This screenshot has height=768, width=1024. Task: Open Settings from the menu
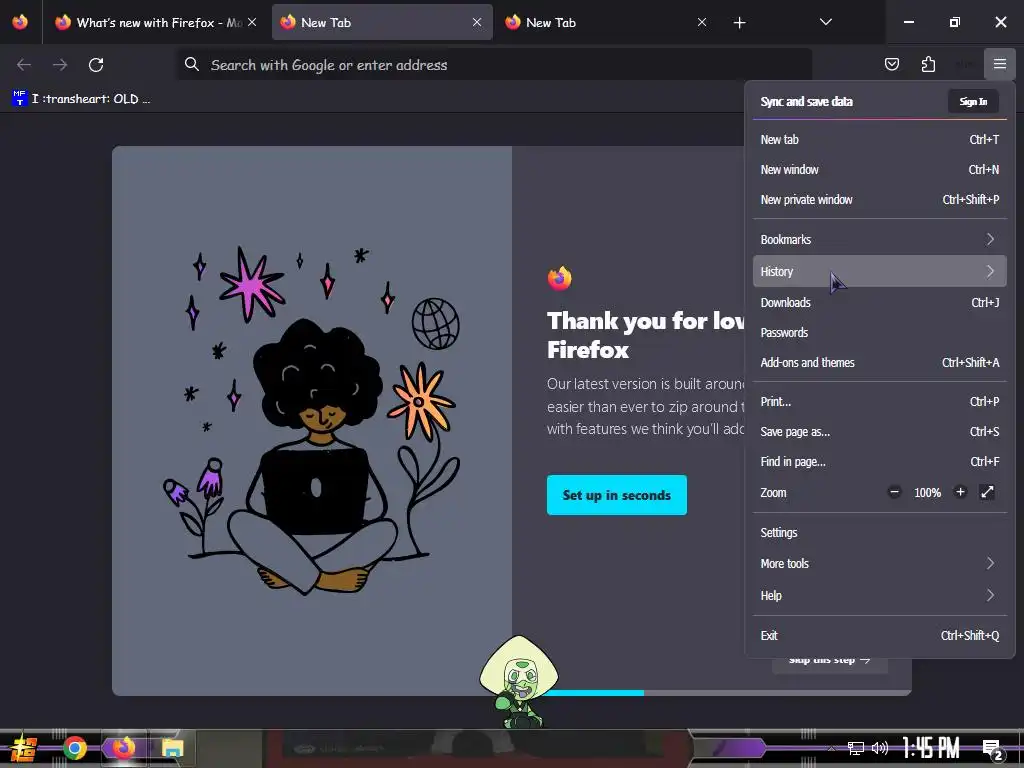tap(880, 532)
